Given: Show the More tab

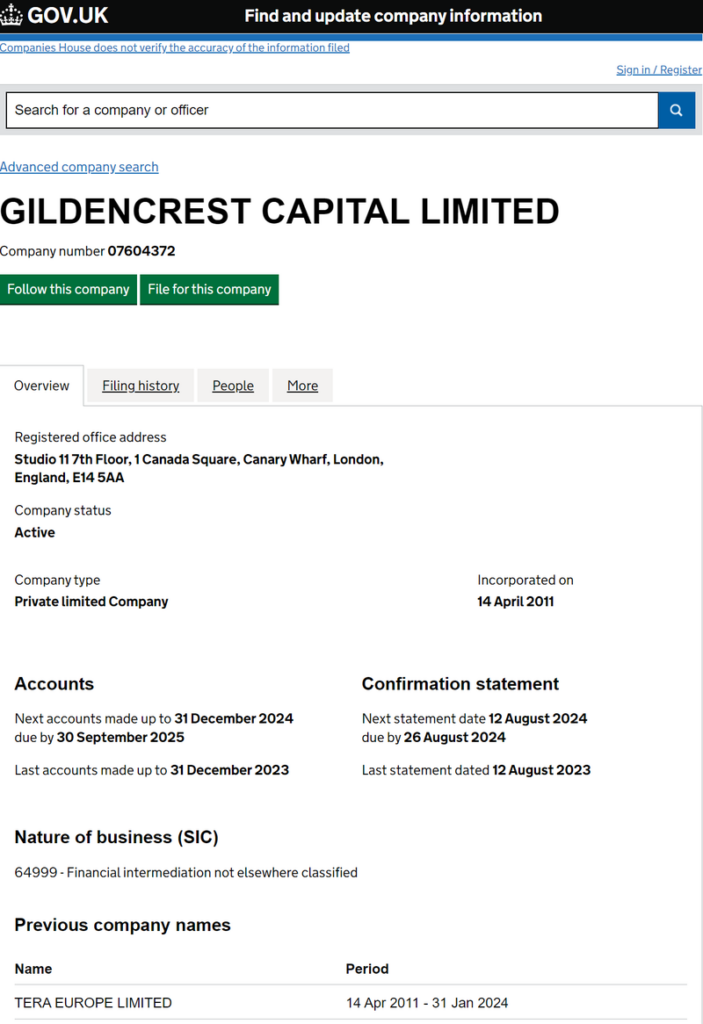Looking at the screenshot, I should click(302, 386).
